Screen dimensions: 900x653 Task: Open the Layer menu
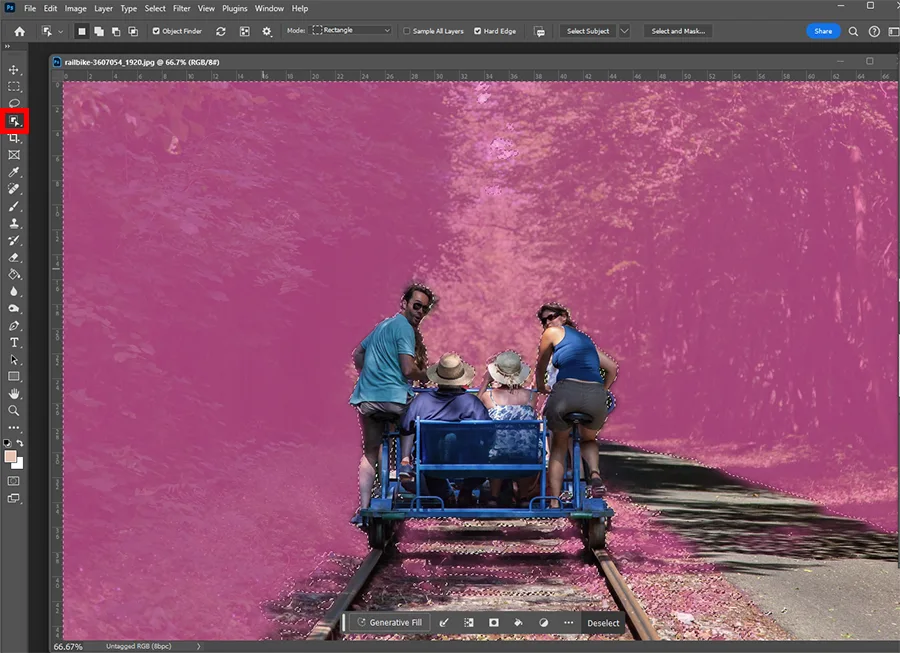point(103,9)
